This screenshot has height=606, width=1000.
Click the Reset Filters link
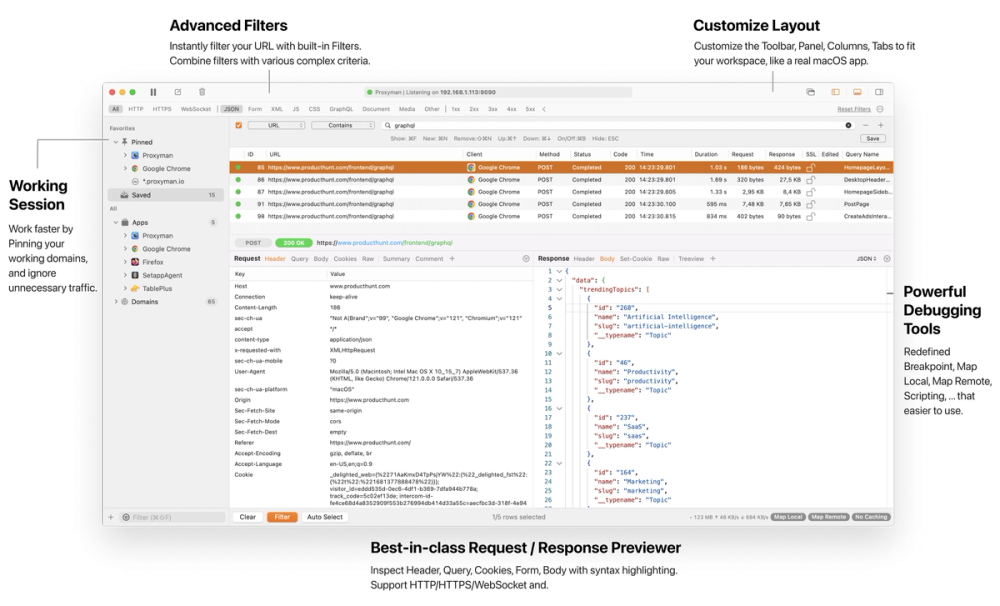[853, 109]
